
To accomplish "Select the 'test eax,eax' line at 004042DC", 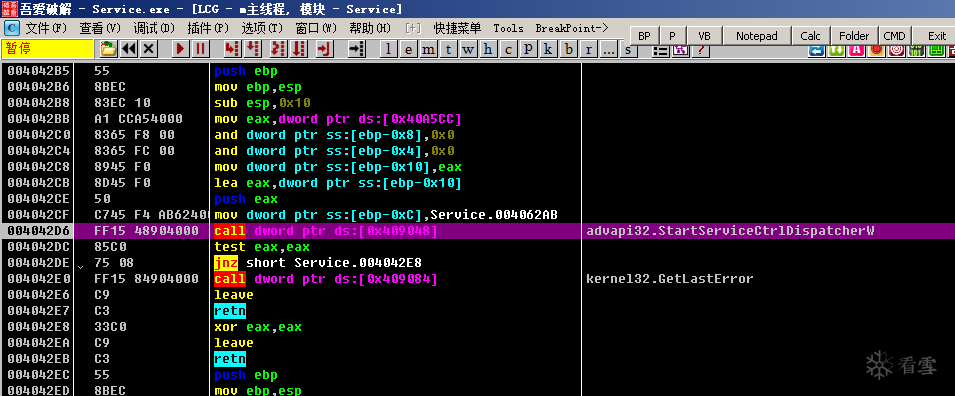I will tap(478, 247).
